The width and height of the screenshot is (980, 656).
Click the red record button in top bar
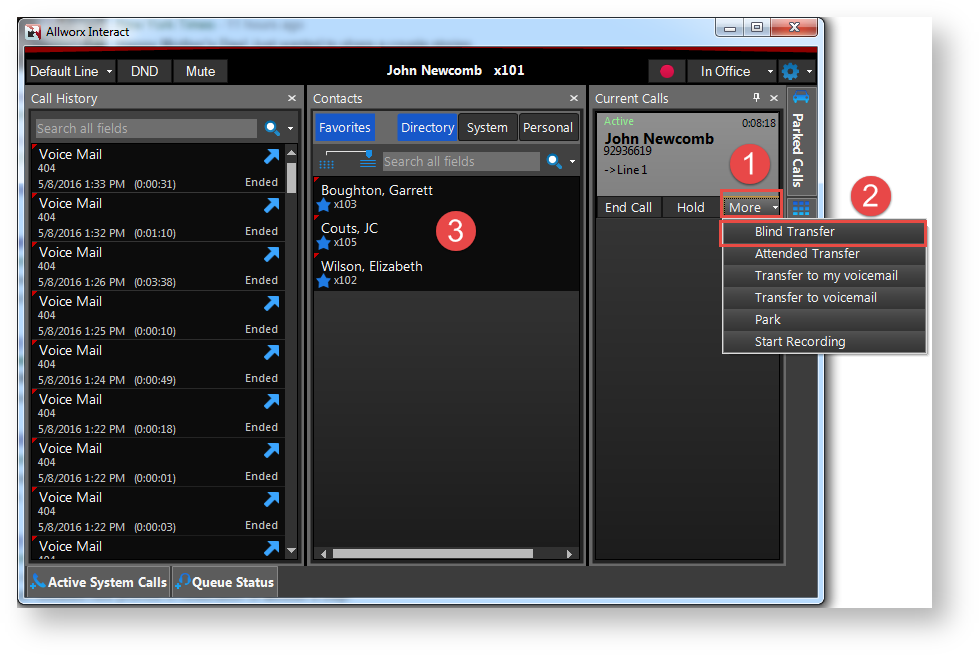coord(666,71)
